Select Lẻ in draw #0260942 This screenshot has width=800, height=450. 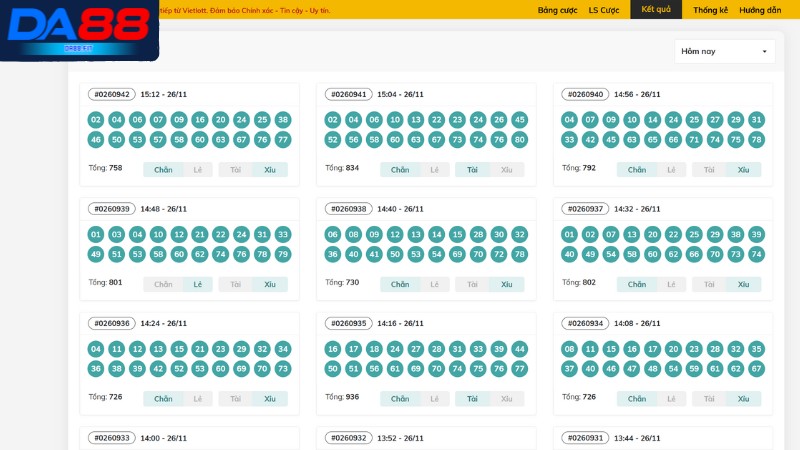click(x=197, y=170)
